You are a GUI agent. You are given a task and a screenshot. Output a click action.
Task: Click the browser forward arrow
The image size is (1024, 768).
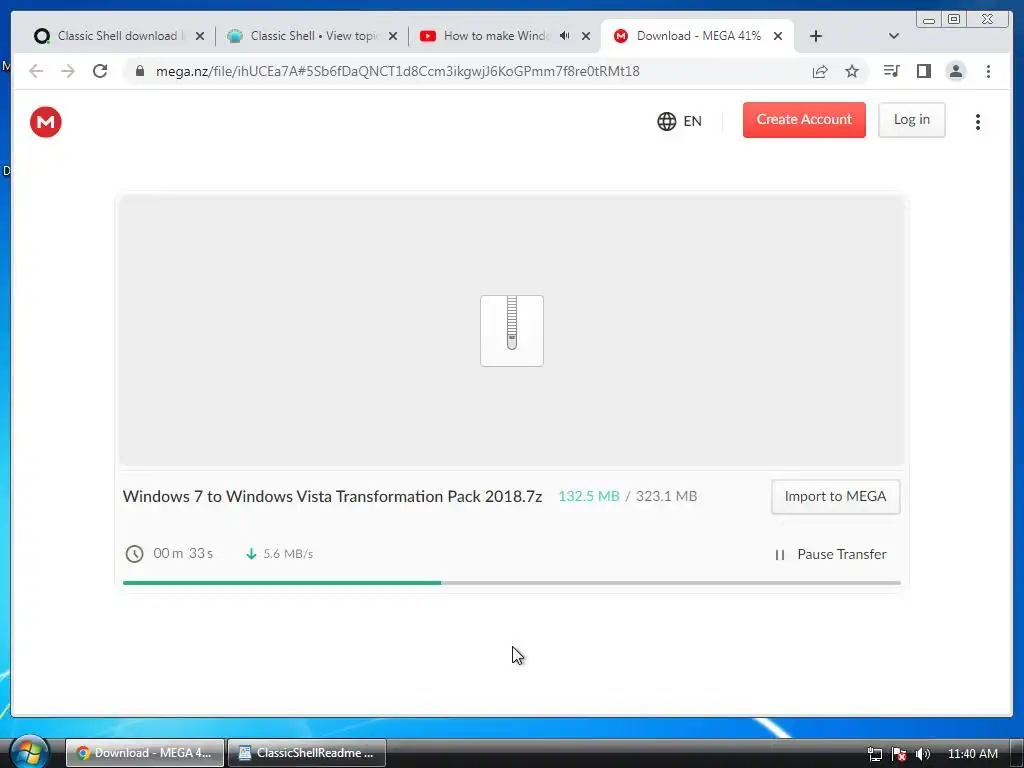click(68, 71)
